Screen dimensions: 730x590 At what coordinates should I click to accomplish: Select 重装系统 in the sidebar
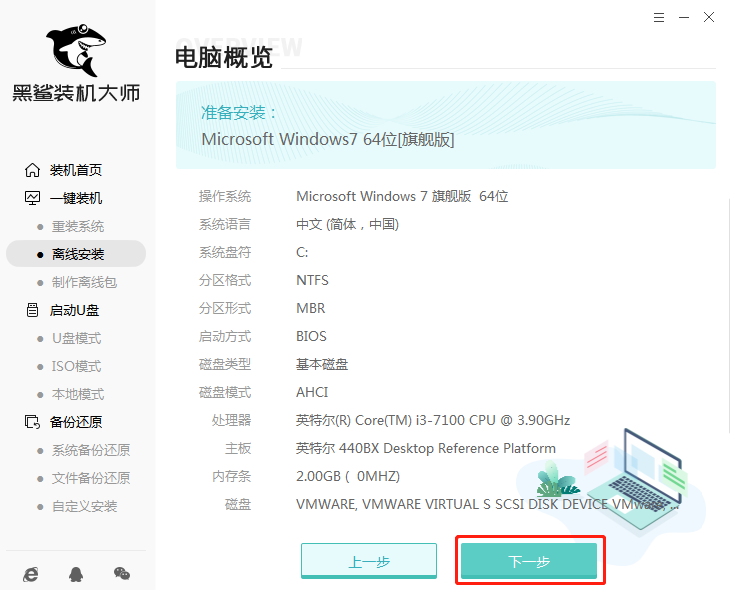pos(77,226)
